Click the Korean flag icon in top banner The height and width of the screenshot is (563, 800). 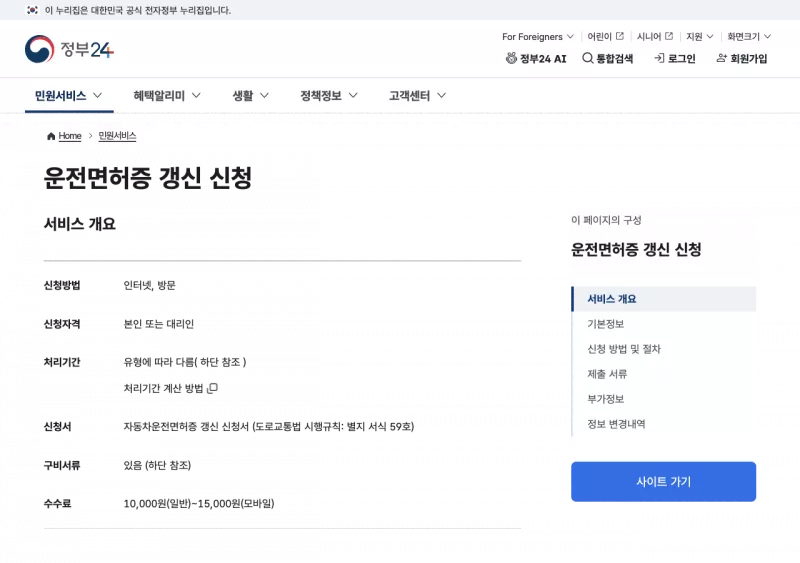point(32,10)
